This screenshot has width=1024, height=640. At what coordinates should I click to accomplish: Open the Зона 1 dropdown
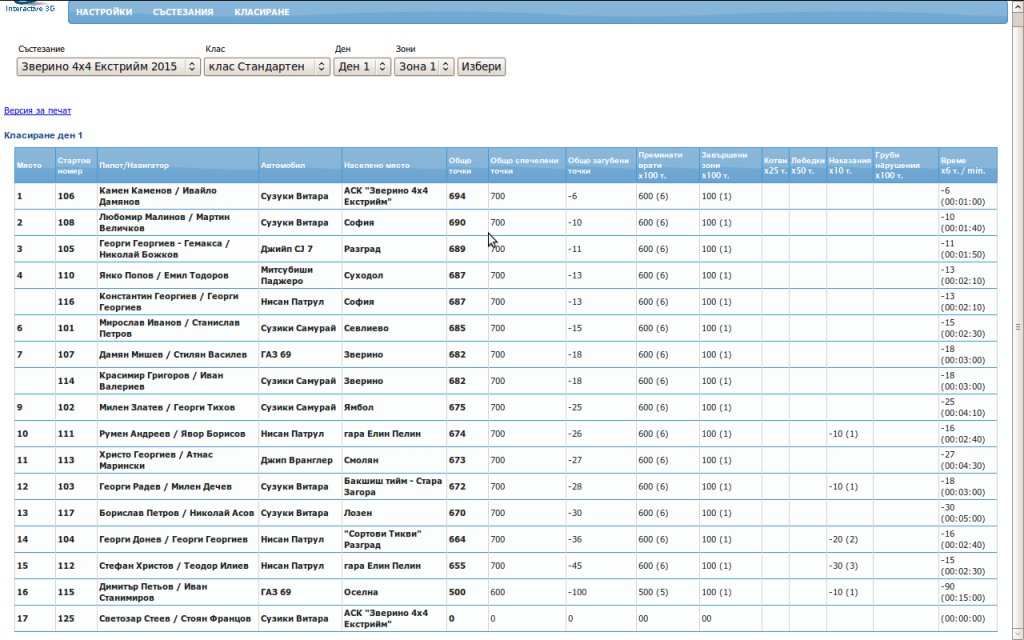pos(424,67)
